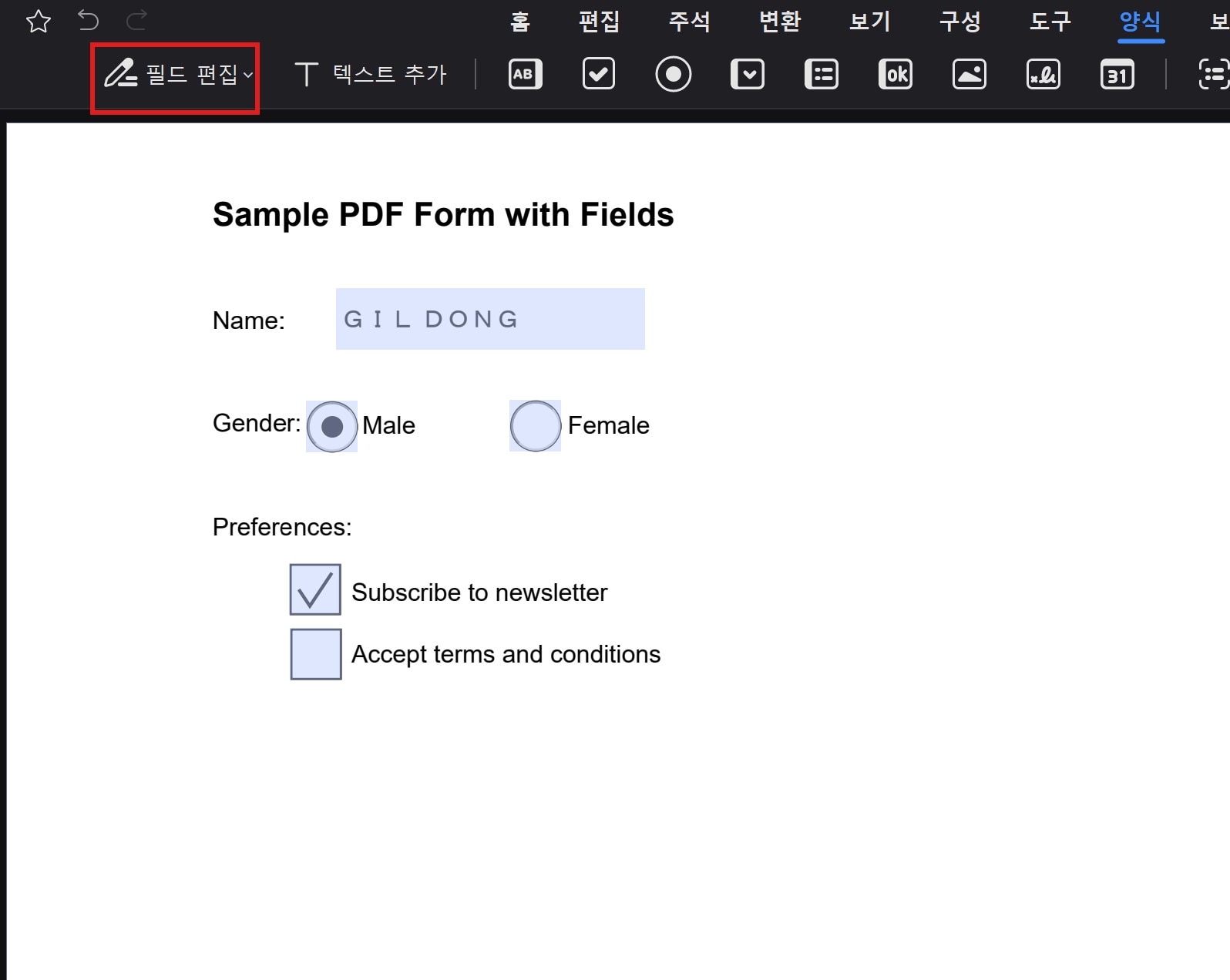The width and height of the screenshot is (1230, 980).
Task: Select the list box field tool
Action: click(822, 74)
